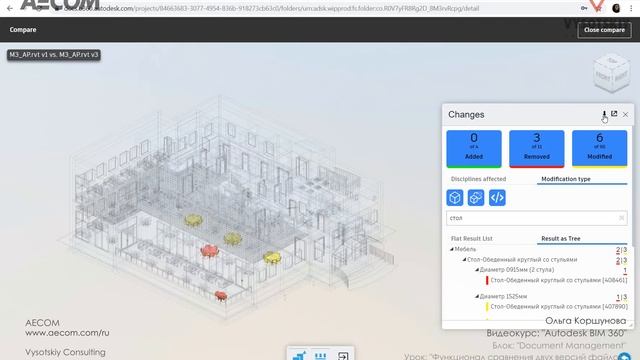Select the Modification type tab

coord(566,179)
